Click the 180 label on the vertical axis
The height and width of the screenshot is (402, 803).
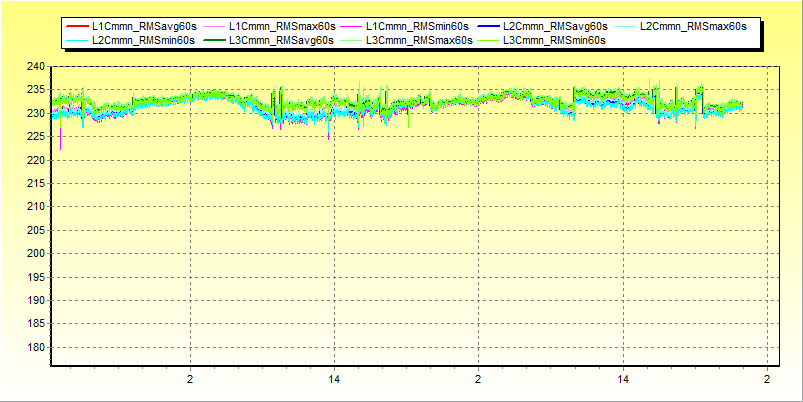[36, 347]
